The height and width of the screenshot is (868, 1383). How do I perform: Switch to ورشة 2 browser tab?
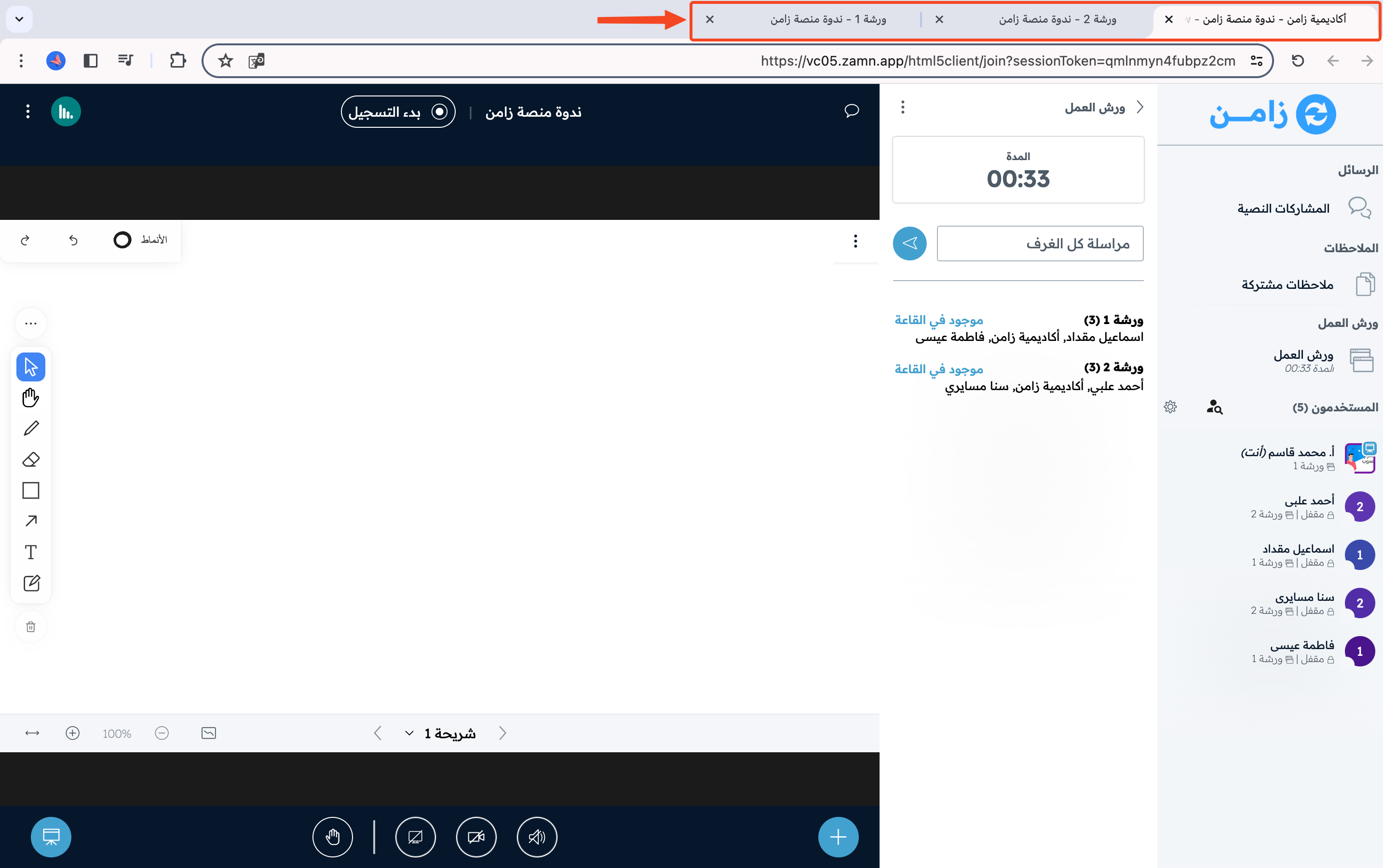point(1037,19)
